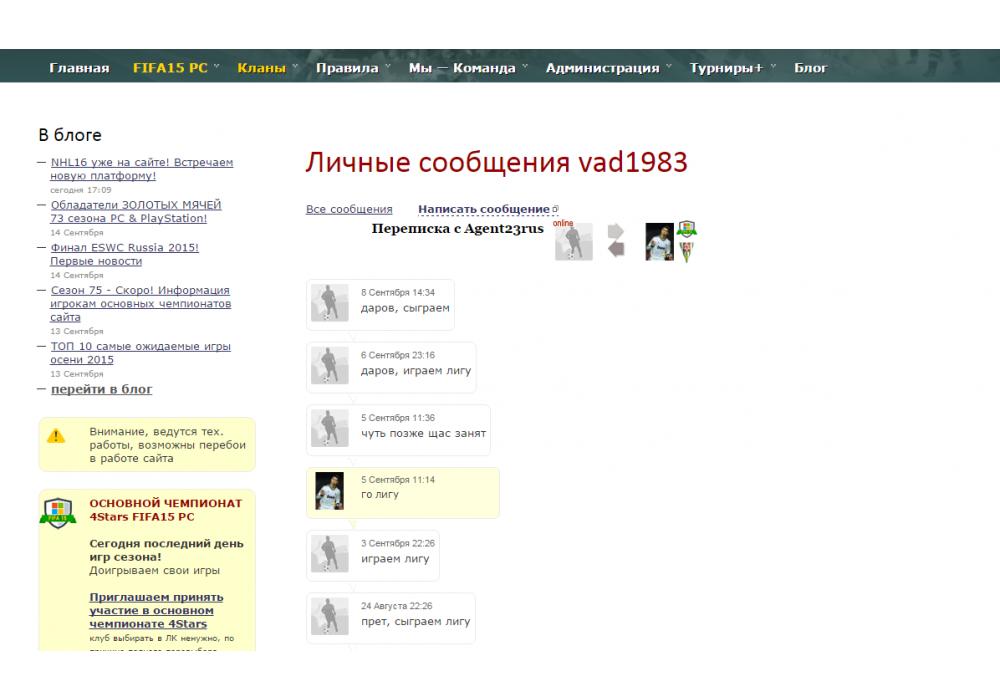This screenshot has width=1000, height=700.
Task: Click the avatar on the 'го лигу' message
Action: pyautogui.click(x=329, y=491)
